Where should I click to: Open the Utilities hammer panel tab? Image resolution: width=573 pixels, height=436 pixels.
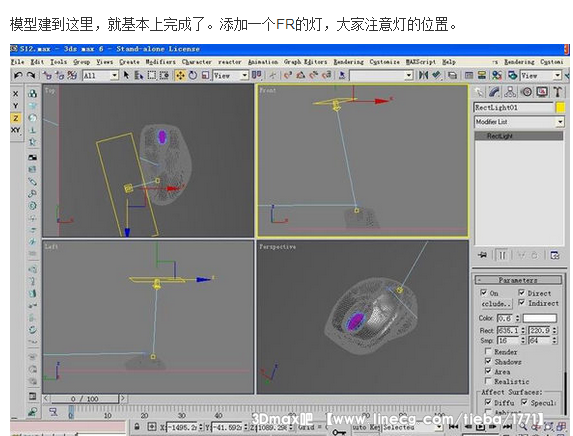(x=558, y=92)
